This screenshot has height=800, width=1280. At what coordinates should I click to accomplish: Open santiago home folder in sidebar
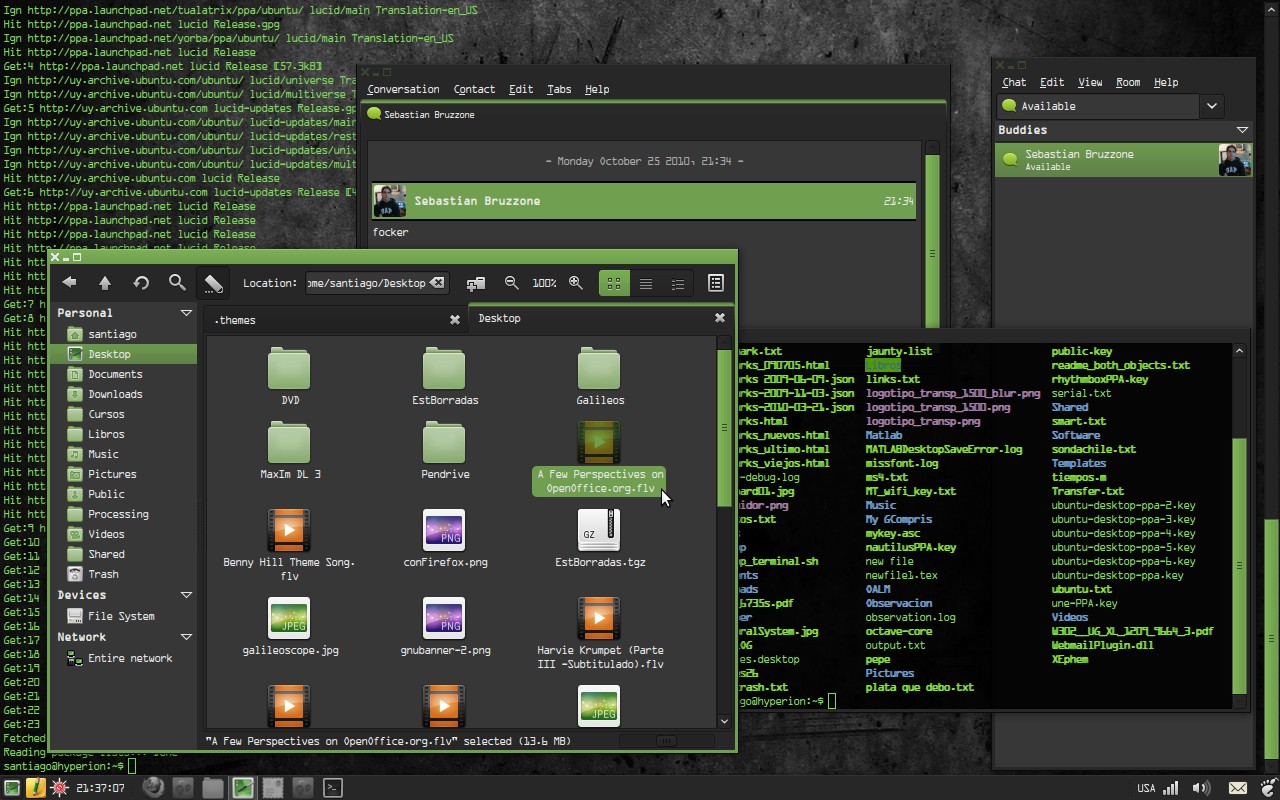coord(123,334)
